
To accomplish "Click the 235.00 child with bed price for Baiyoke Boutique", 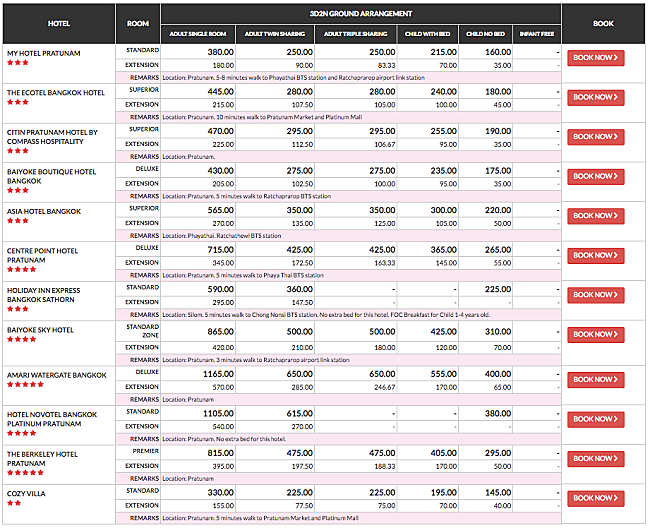I will [444, 171].
